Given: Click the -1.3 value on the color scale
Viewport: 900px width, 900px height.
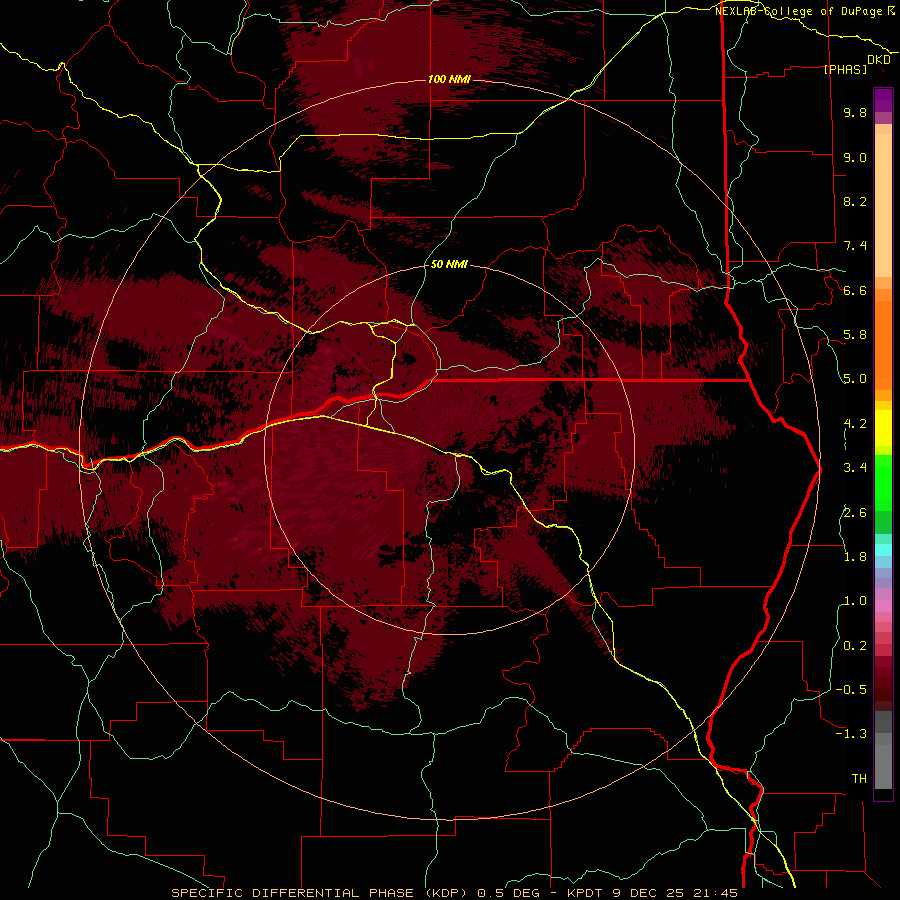Looking at the screenshot, I should (851, 734).
